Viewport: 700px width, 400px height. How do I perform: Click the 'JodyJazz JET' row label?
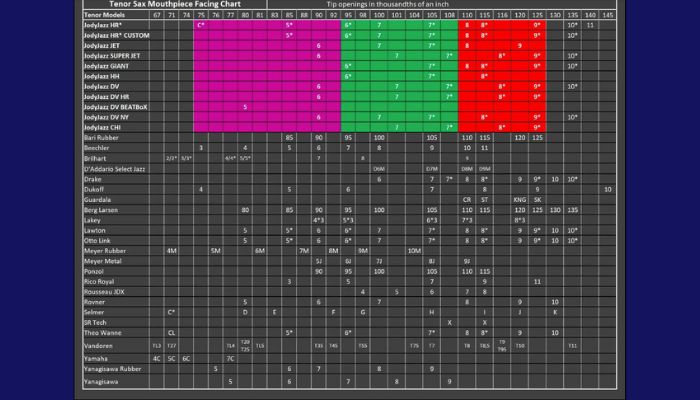102,46
